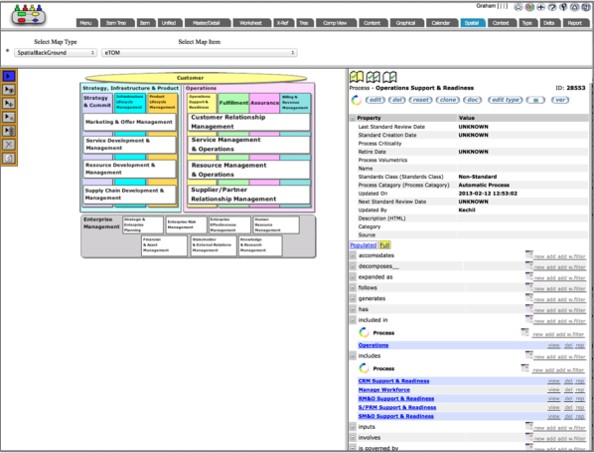This screenshot has width=594, height=453.
Task: Click the table icon in follows row
Action: tap(529, 287)
